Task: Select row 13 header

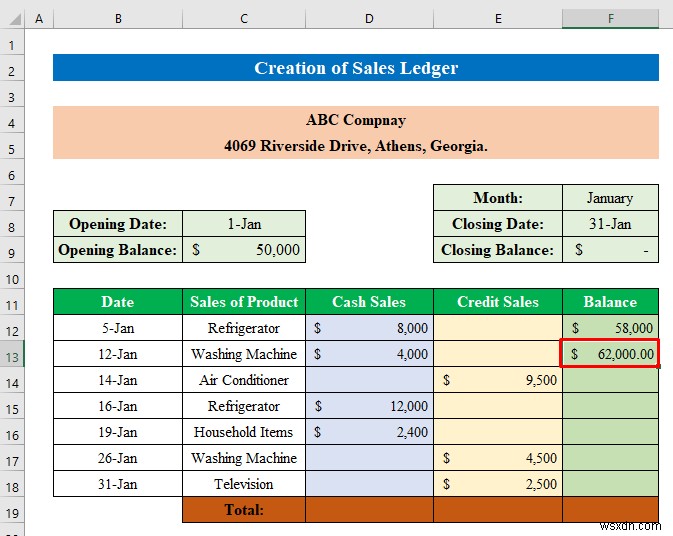Action: pyautogui.click(x=12, y=354)
